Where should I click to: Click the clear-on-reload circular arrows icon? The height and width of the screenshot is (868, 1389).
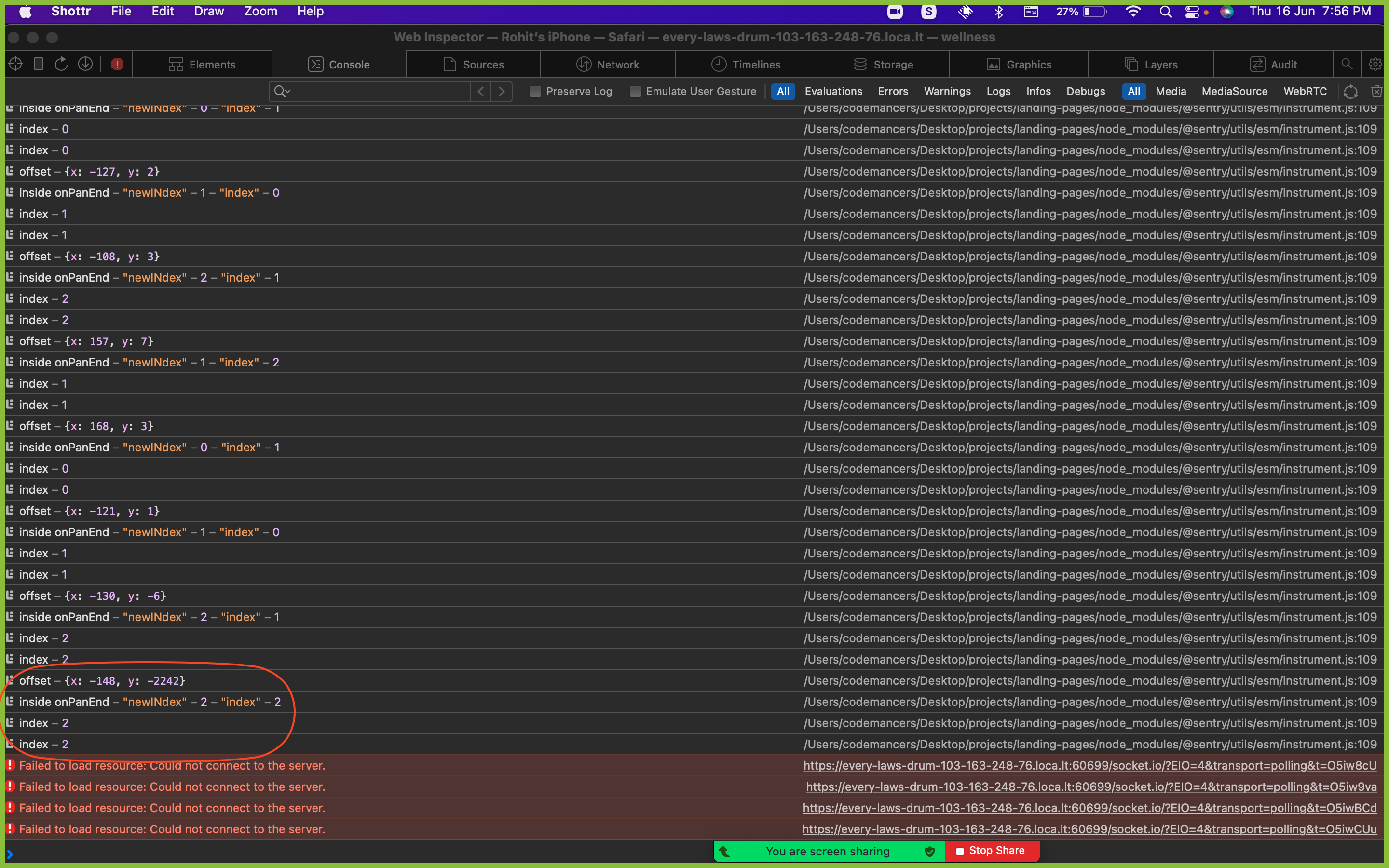click(1350, 91)
